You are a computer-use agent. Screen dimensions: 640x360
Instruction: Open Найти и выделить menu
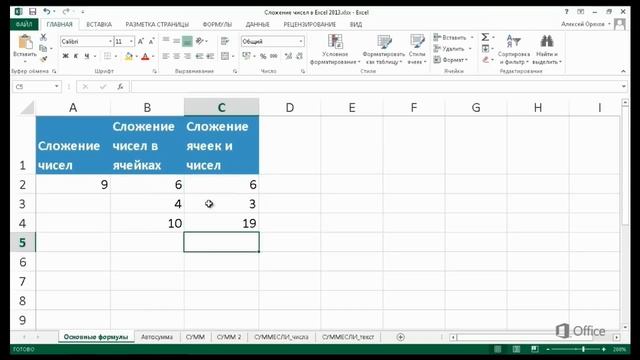547,49
